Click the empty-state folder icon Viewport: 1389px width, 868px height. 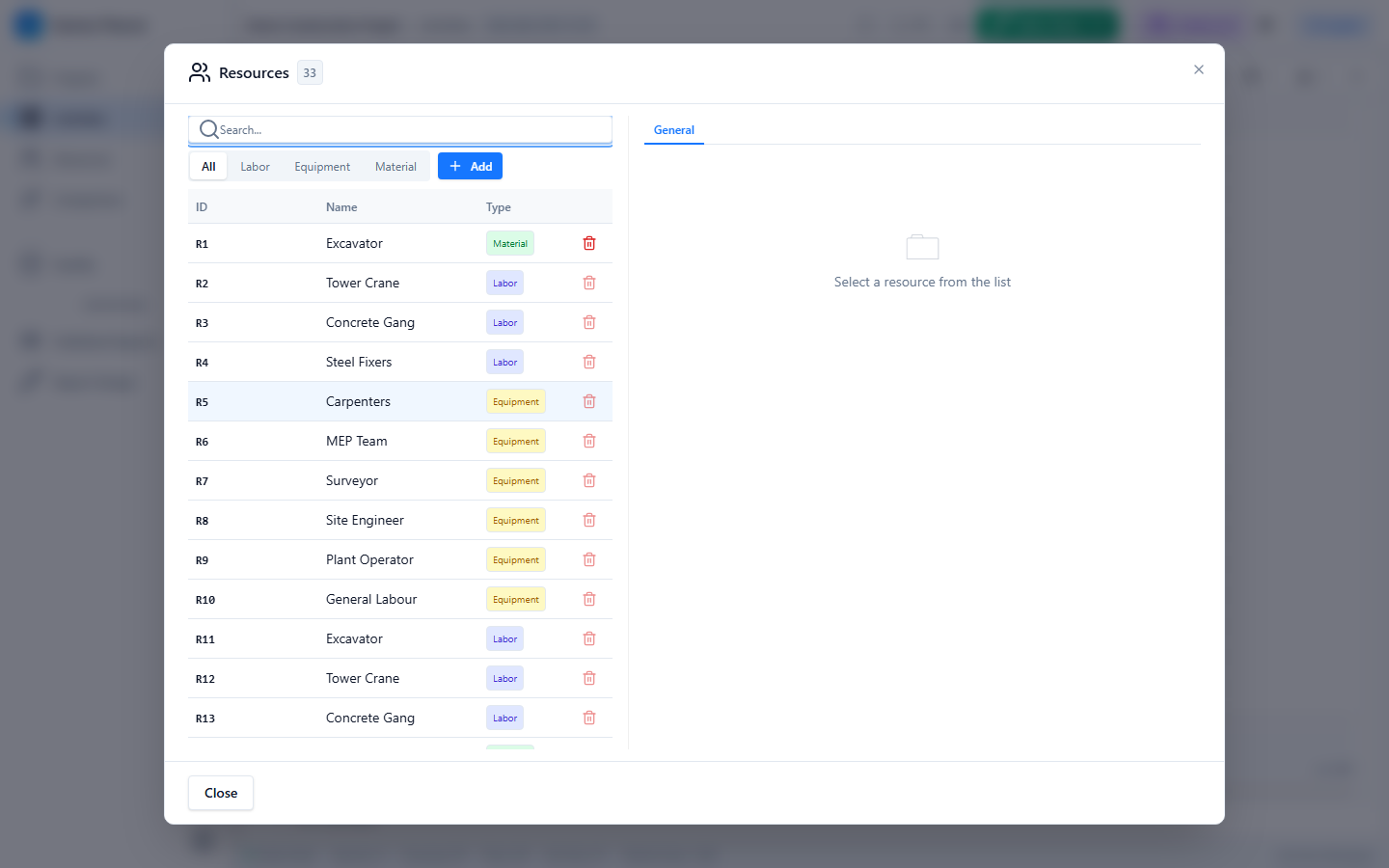(922, 247)
